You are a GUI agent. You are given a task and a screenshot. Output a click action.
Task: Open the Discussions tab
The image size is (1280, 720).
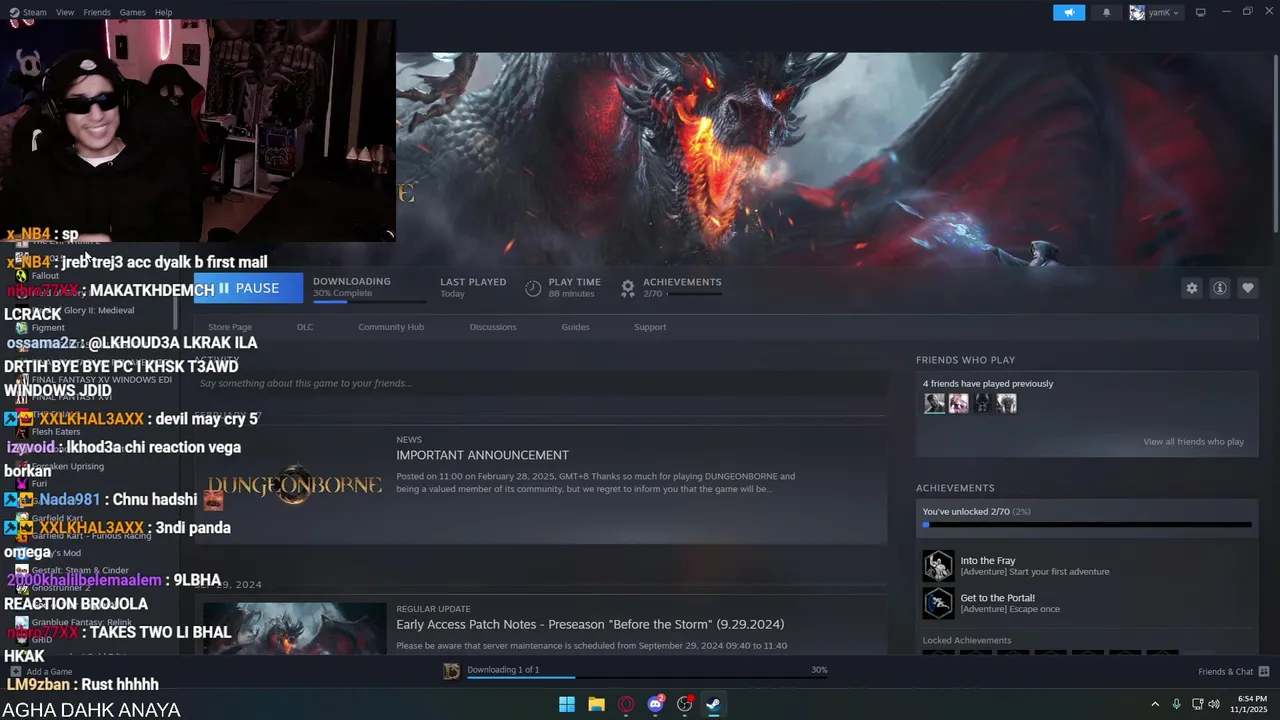(x=493, y=327)
